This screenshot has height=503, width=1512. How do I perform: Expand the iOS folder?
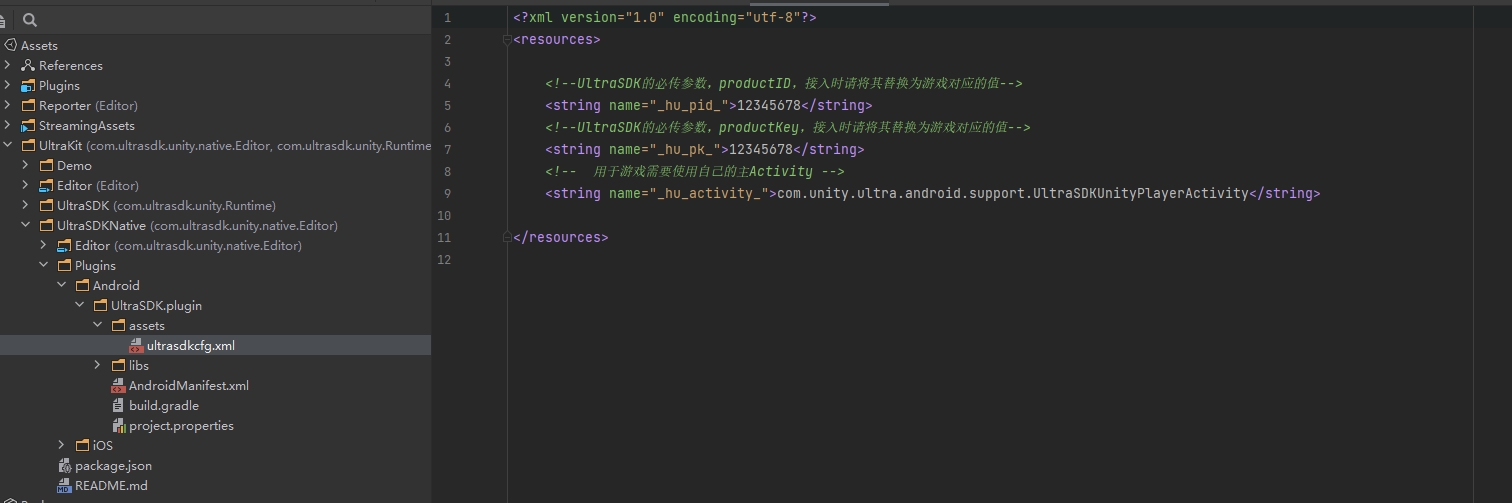[x=62, y=445]
